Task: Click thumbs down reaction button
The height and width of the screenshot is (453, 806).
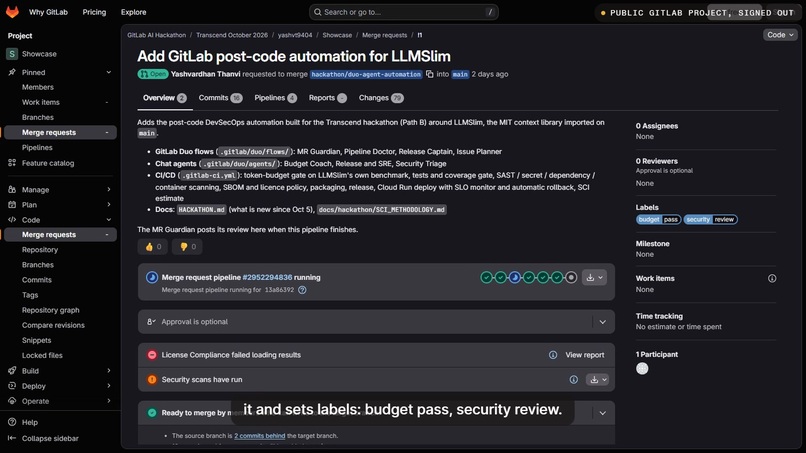Action: point(187,247)
